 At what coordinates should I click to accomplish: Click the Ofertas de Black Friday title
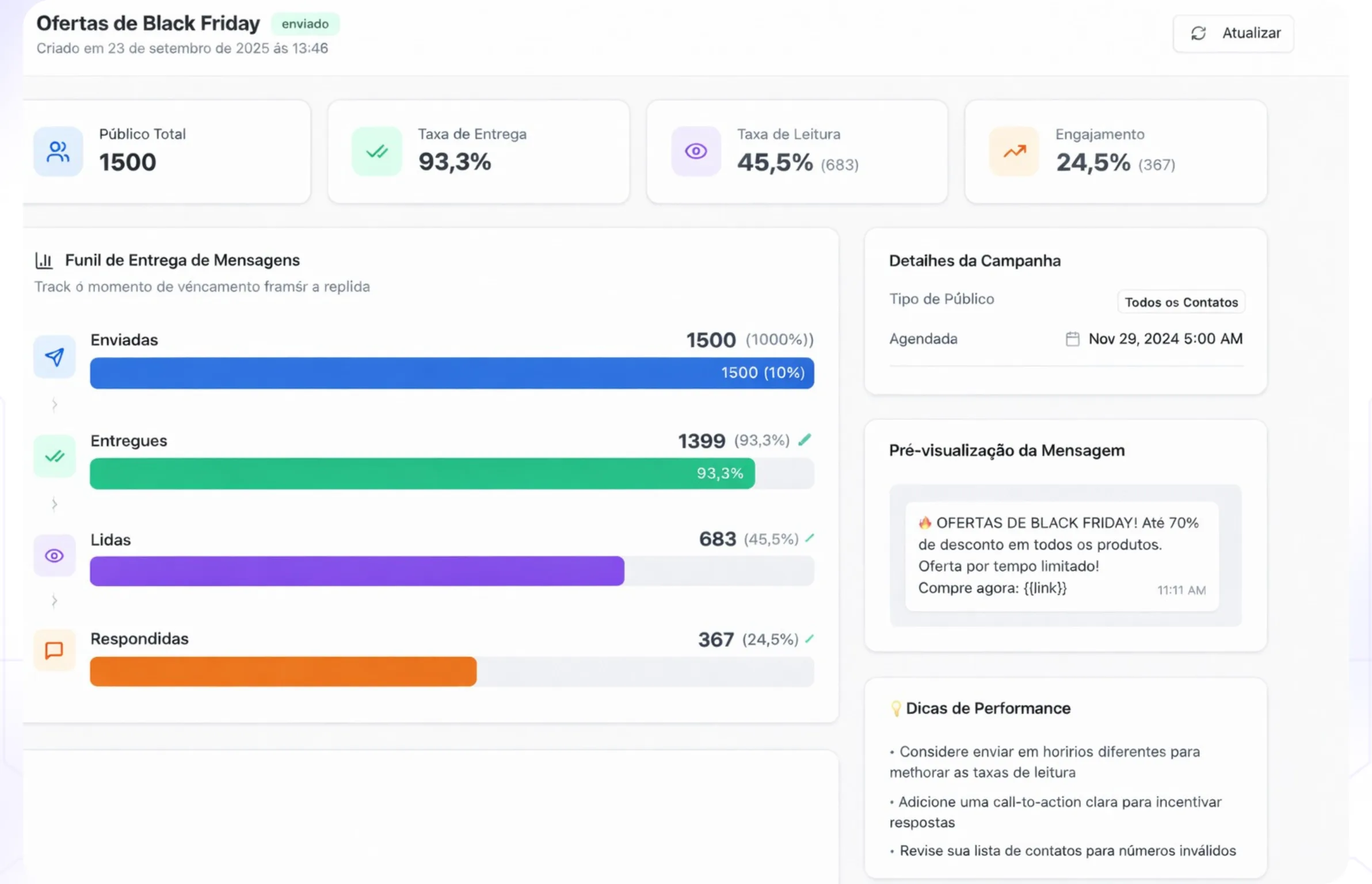click(148, 24)
